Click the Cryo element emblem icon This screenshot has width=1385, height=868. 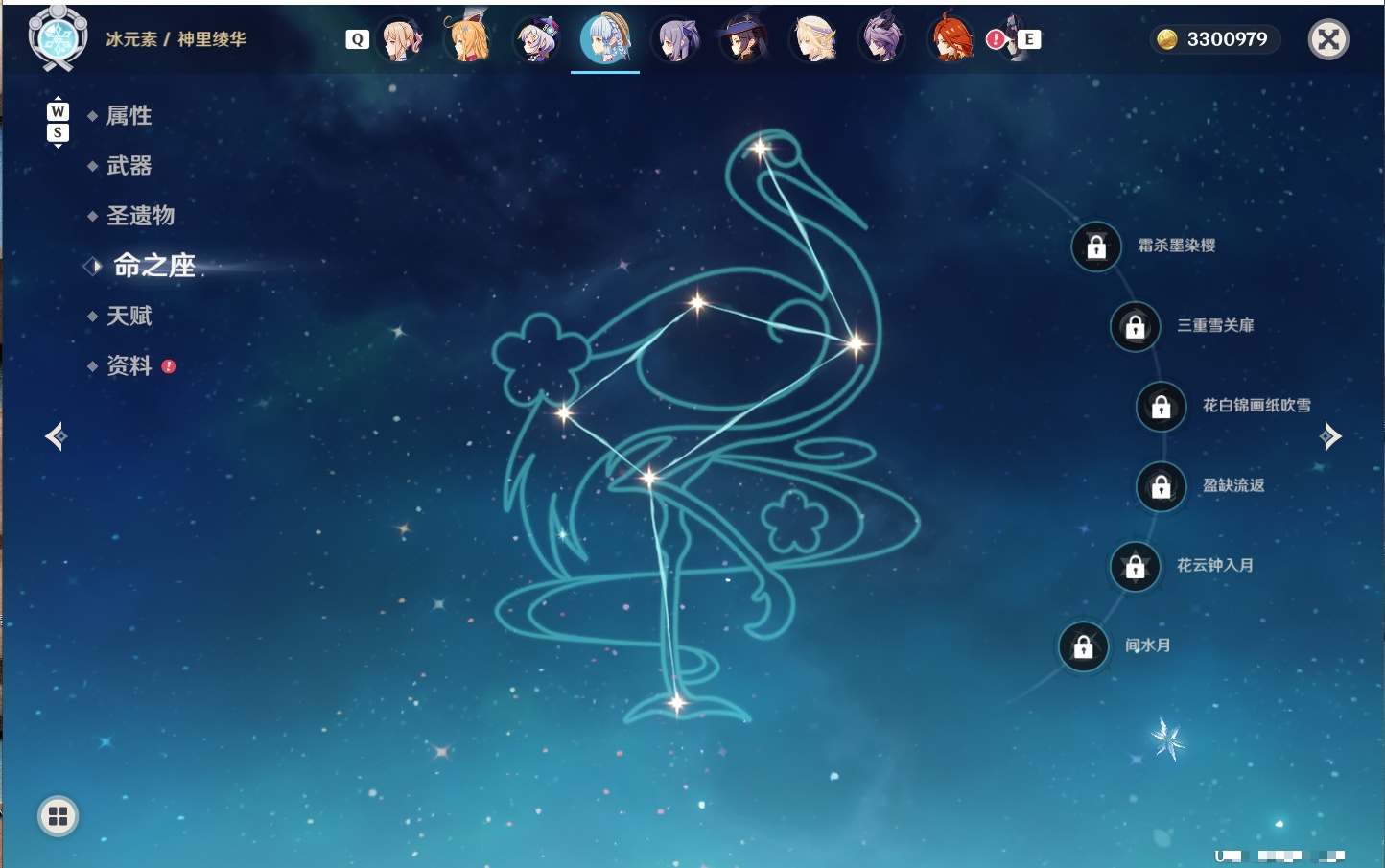58,38
